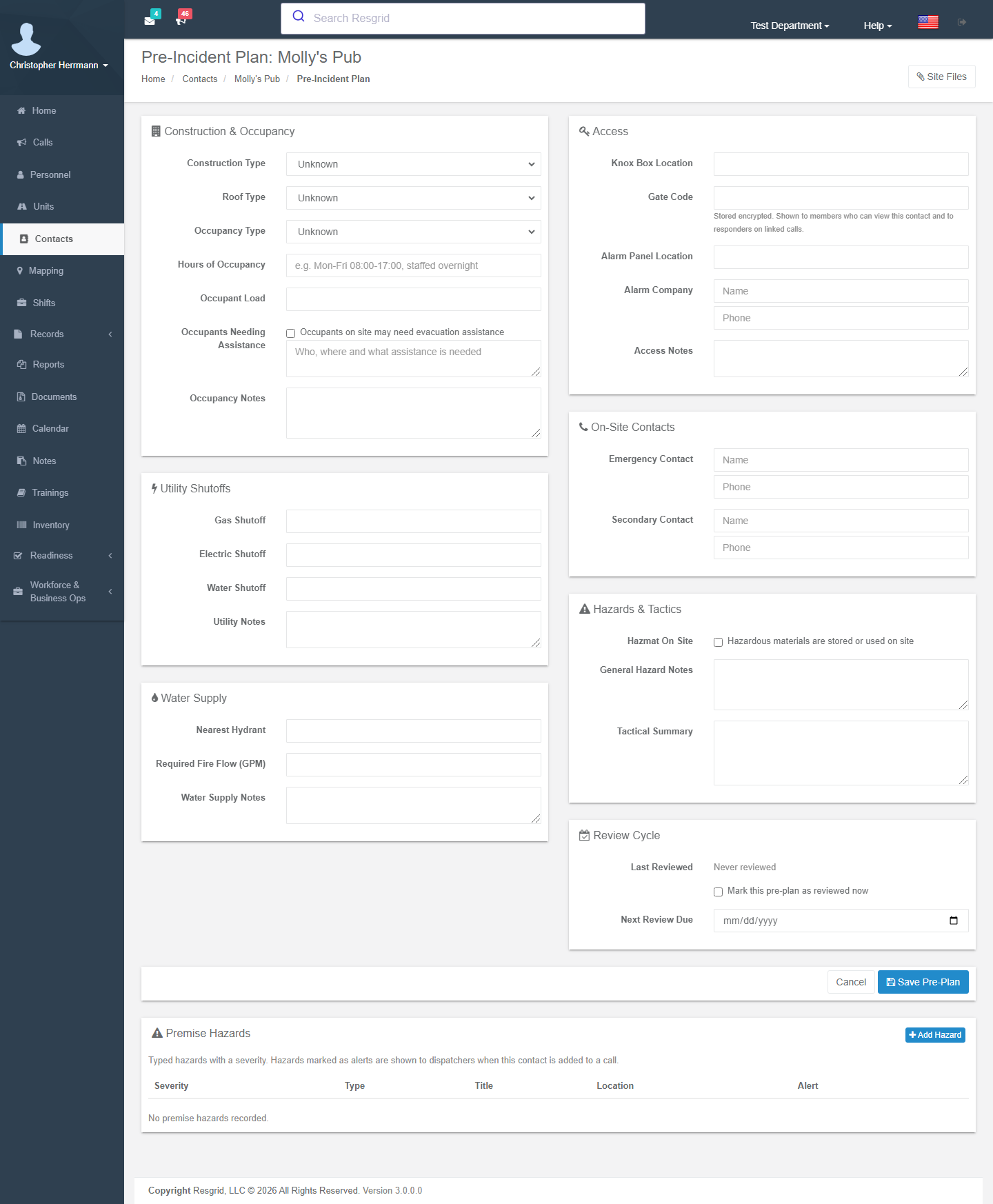Viewport: 993px width, 1204px height.
Task: Open Contacts in the sidebar menu
Action: coord(62,239)
